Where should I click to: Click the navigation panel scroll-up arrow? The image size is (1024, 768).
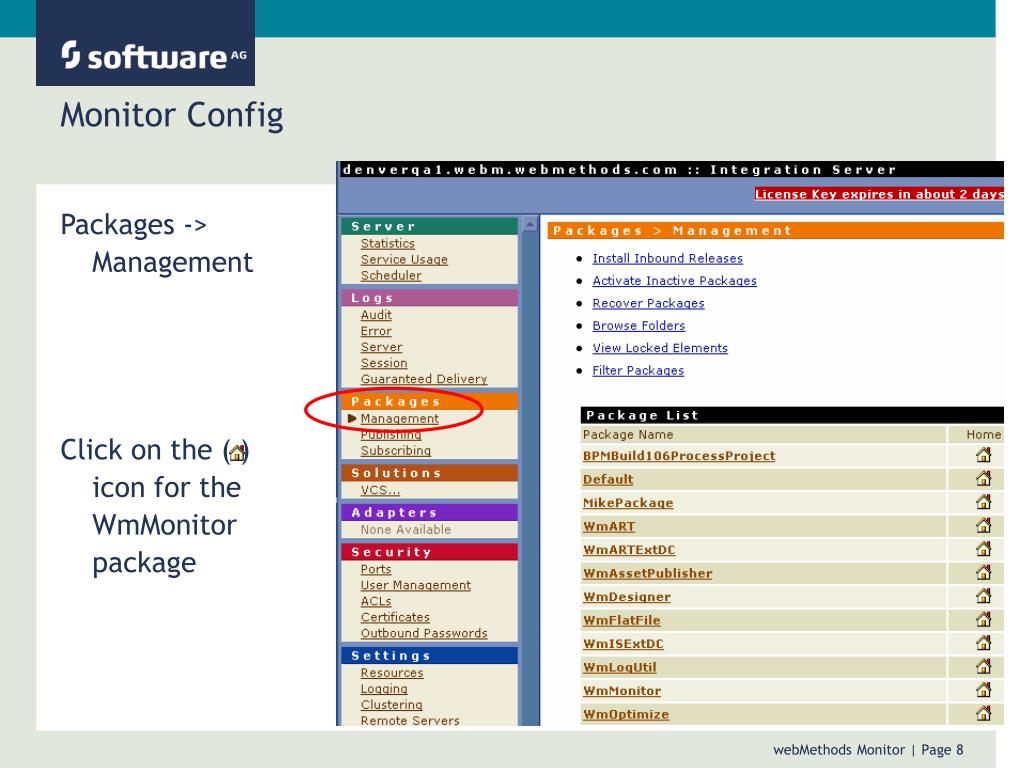(530, 225)
